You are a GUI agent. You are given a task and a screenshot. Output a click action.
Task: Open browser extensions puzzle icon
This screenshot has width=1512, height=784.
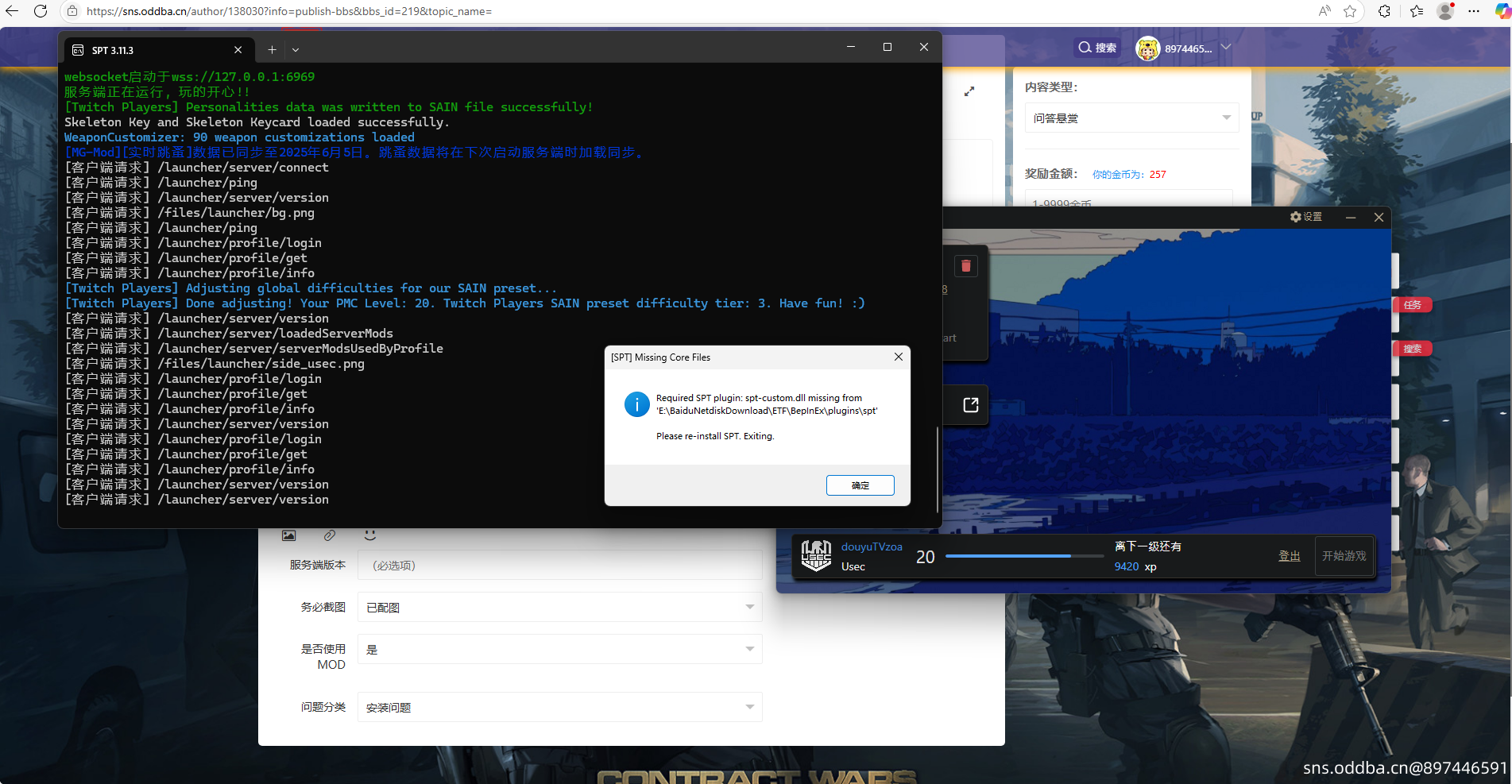click(1384, 11)
